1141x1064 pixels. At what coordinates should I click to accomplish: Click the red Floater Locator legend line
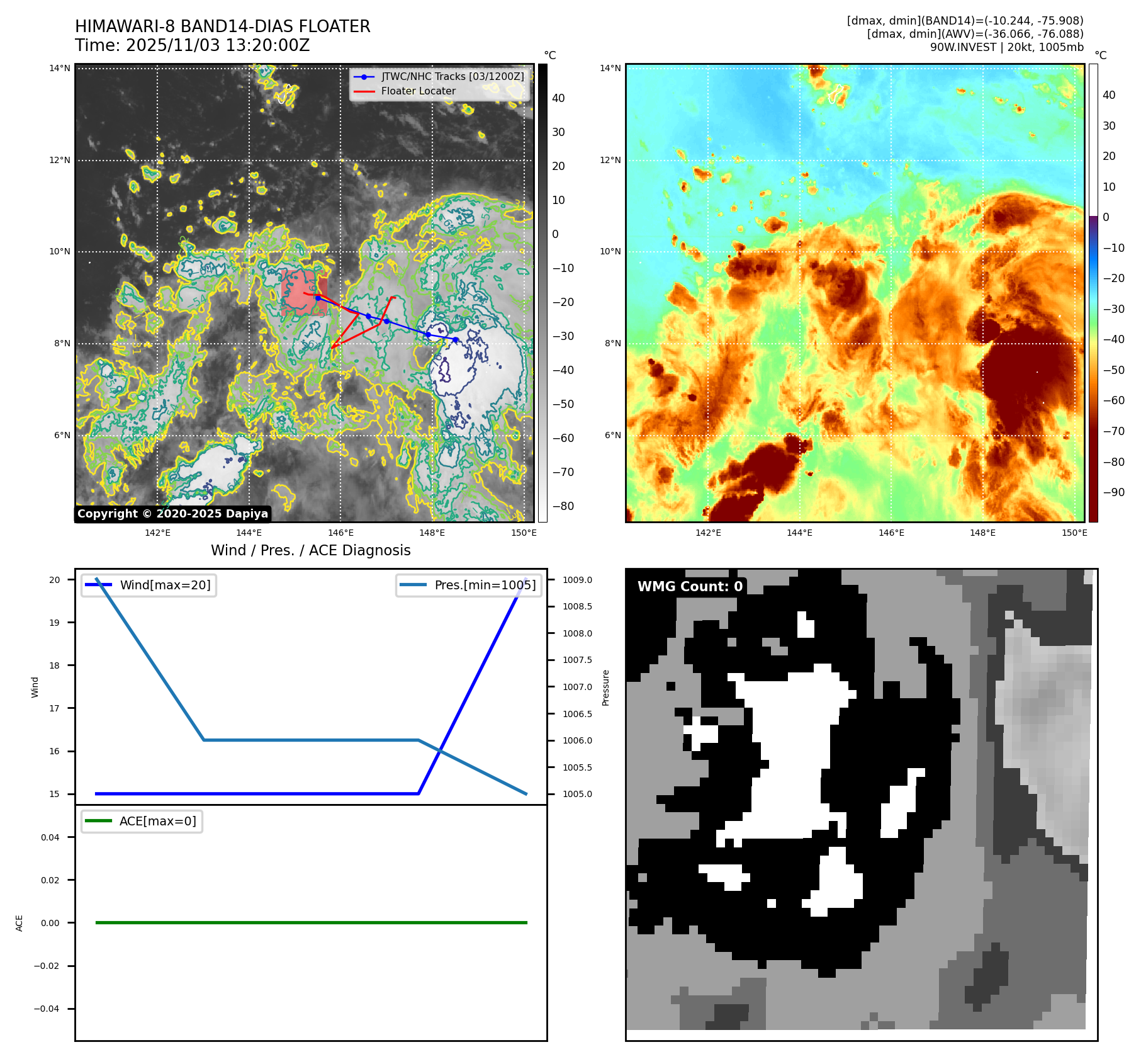point(364,91)
